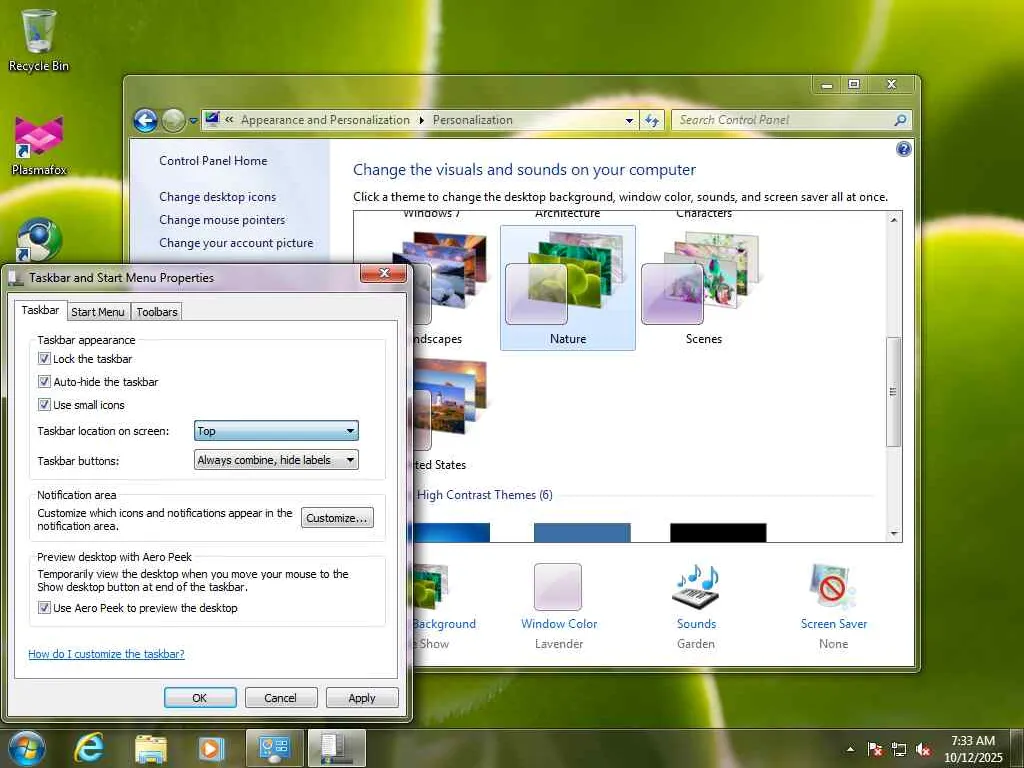Select the Taskbar tab
This screenshot has height=768, width=1024.
click(x=40, y=310)
